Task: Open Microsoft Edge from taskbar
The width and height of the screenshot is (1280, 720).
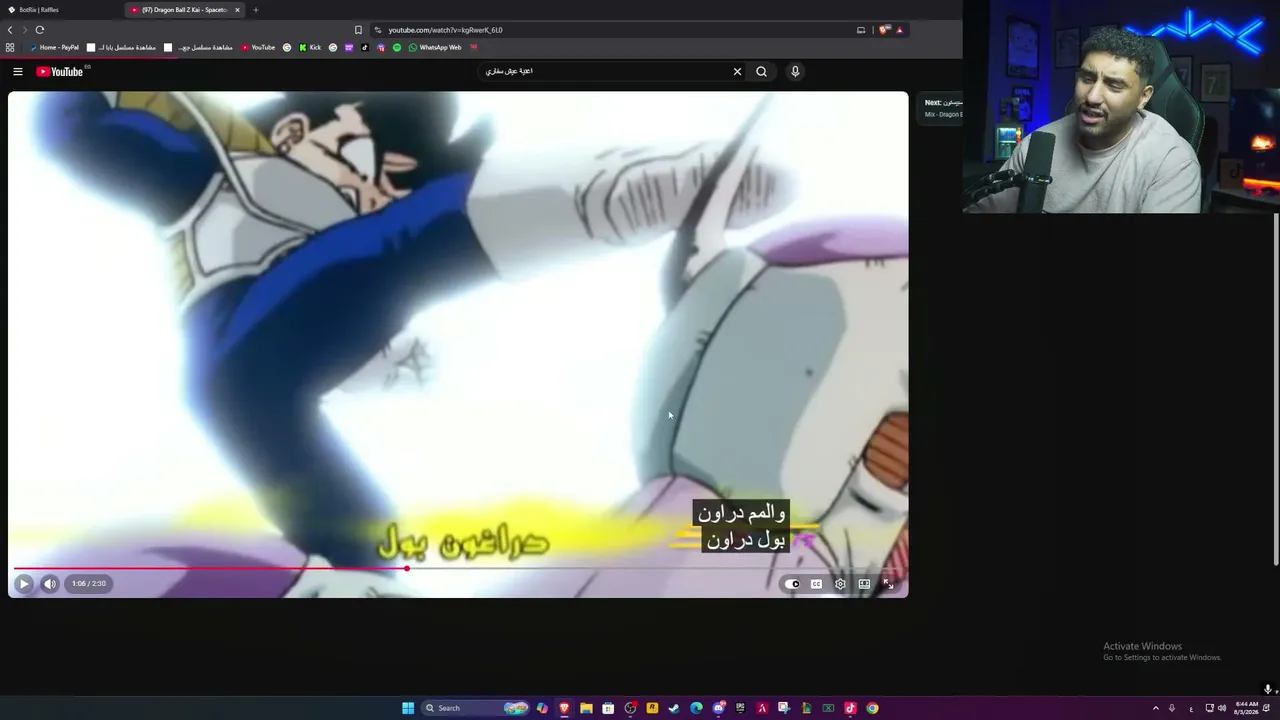Action: 696,708
